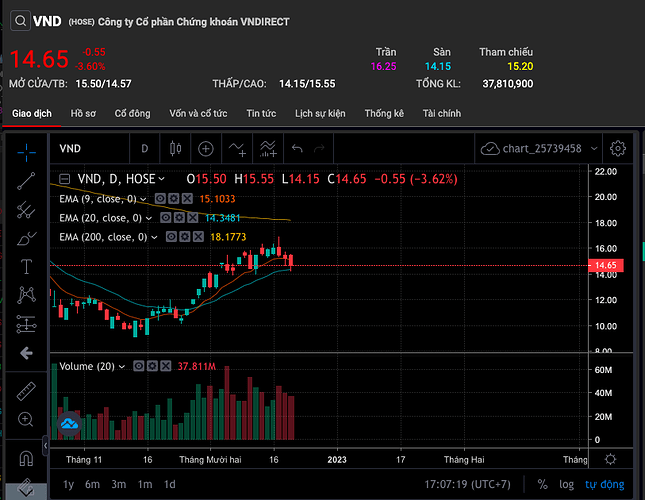Collapse the left drawing toolbar panel
Viewport: 645px width, 500px height.
(x=45, y=445)
